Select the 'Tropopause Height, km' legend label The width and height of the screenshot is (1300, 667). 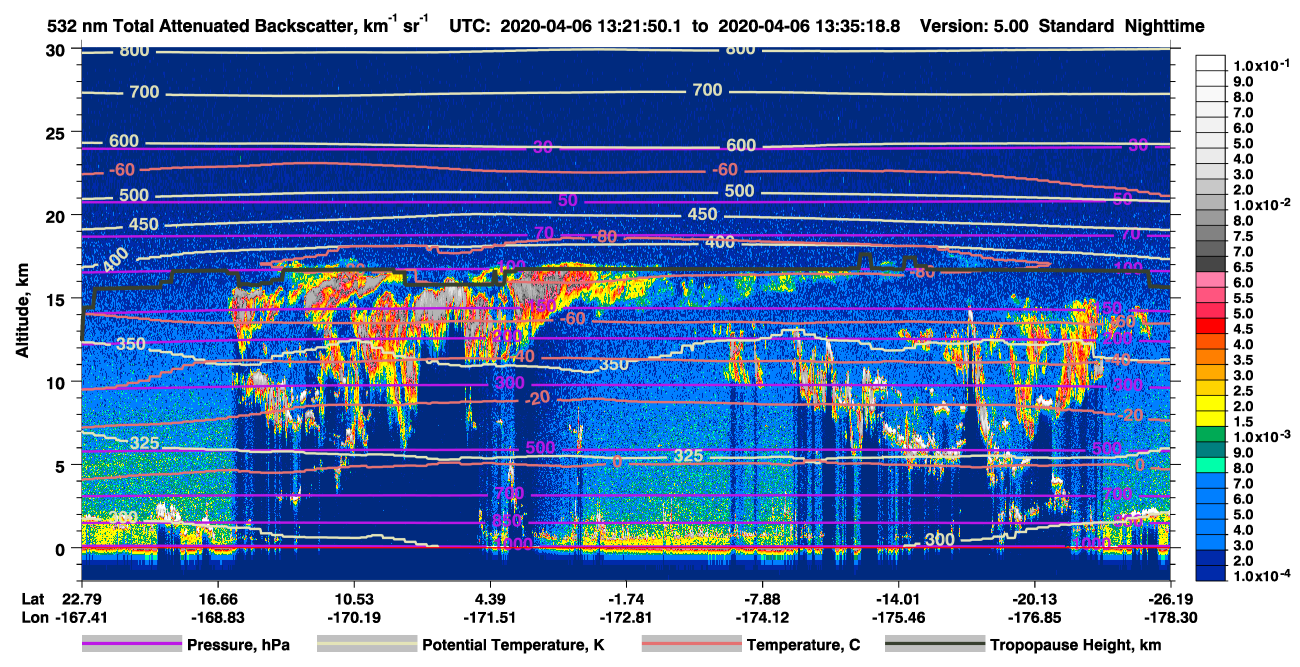[x=1075, y=646]
